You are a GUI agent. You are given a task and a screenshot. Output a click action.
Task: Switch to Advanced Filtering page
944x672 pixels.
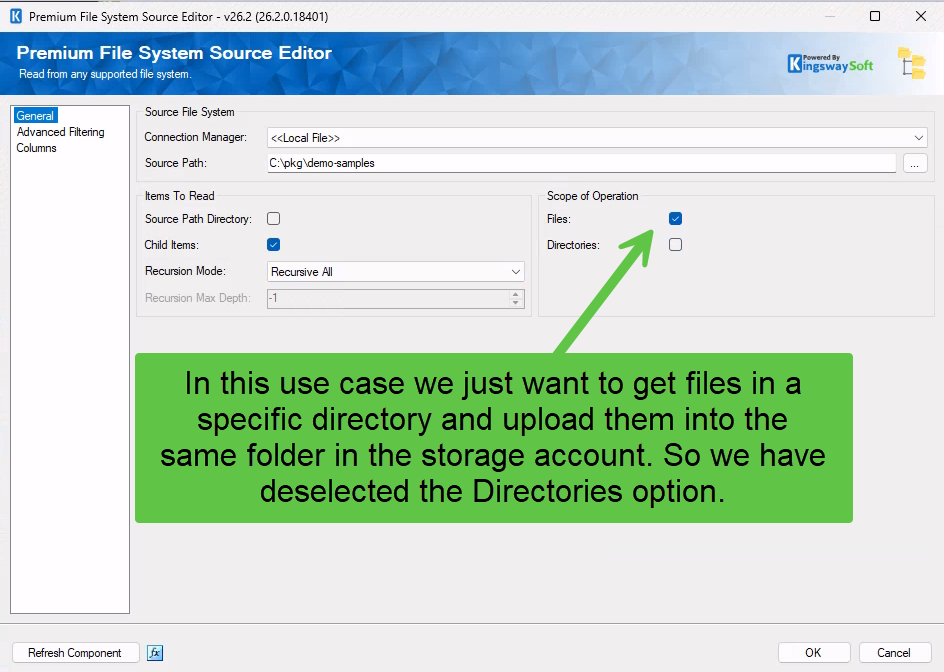(60, 132)
